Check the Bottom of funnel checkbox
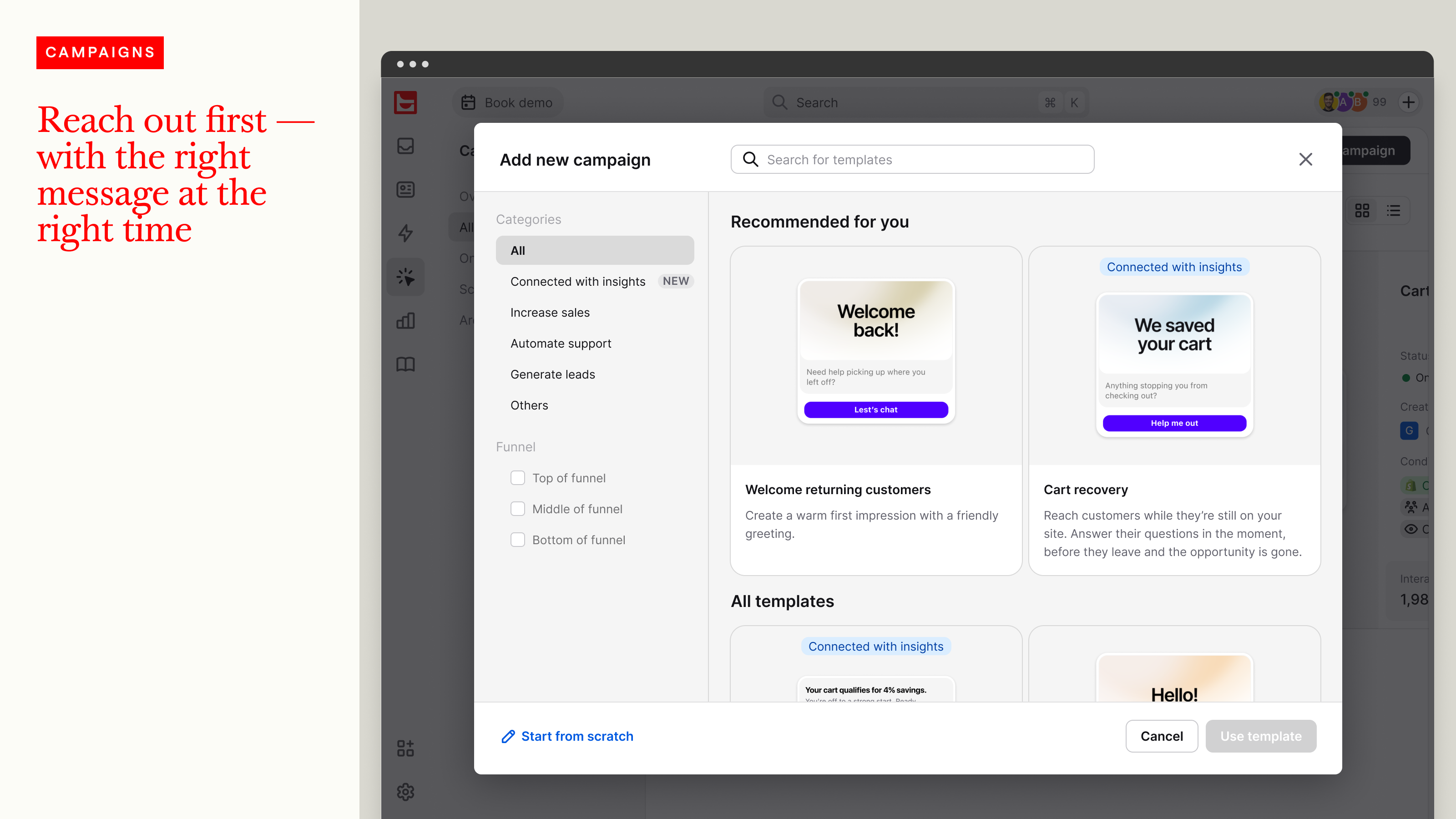This screenshot has width=1456, height=819. click(x=518, y=540)
